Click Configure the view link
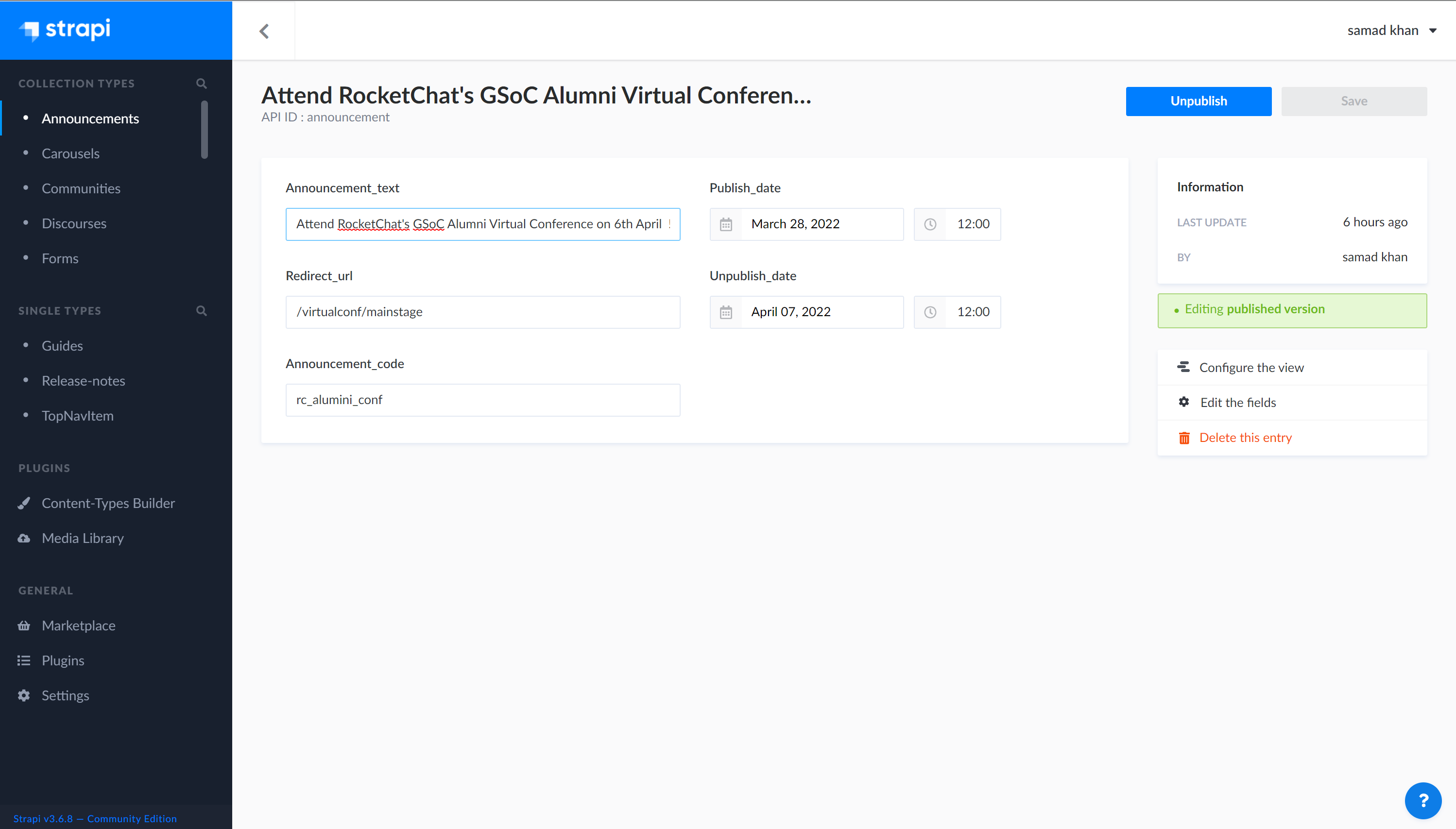Image resolution: width=1456 pixels, height=829 pixels. click(x=1251, y=368)
